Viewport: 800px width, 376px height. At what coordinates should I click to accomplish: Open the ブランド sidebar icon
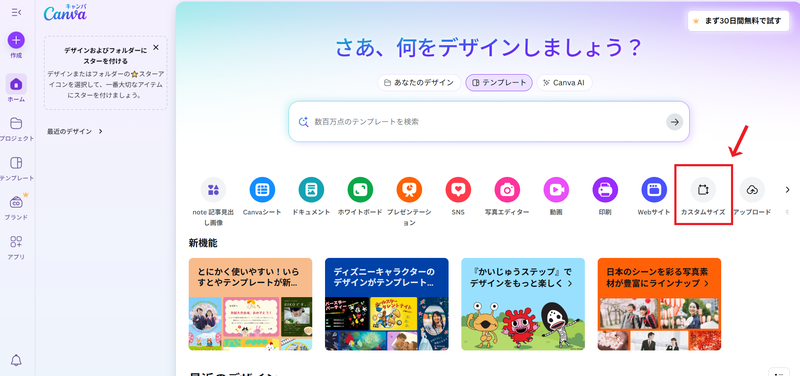click(x=16, y=203)
